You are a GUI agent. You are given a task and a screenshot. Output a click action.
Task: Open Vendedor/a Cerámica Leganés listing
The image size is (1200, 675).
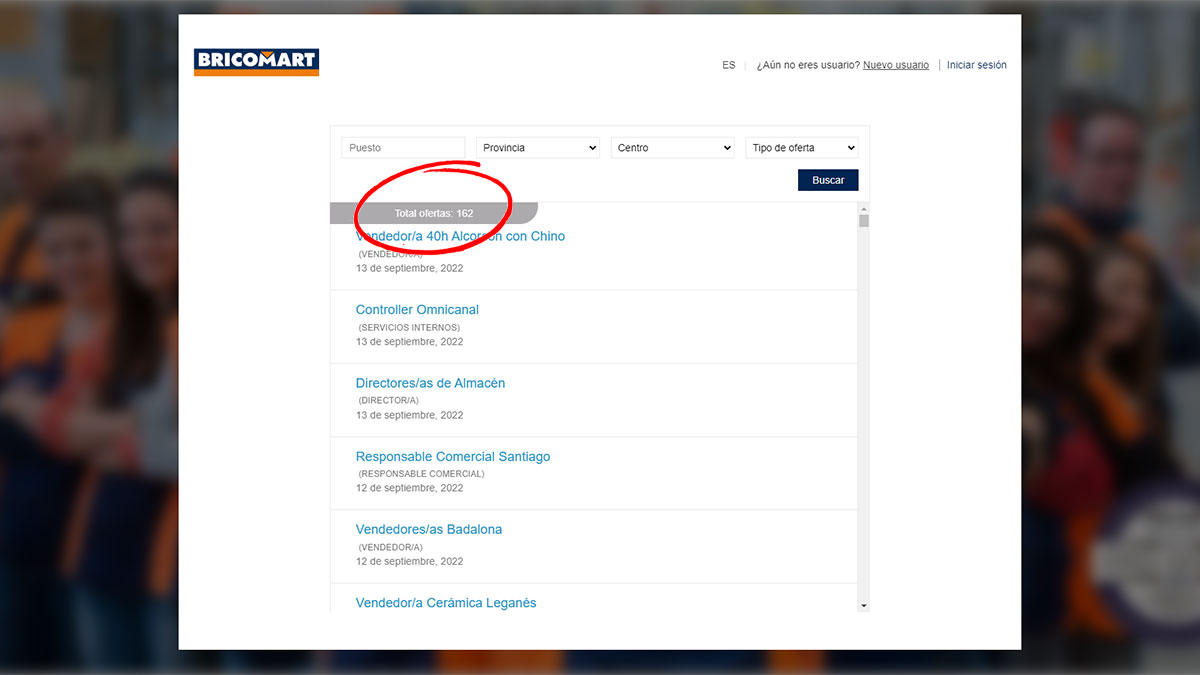pos(445,603)
